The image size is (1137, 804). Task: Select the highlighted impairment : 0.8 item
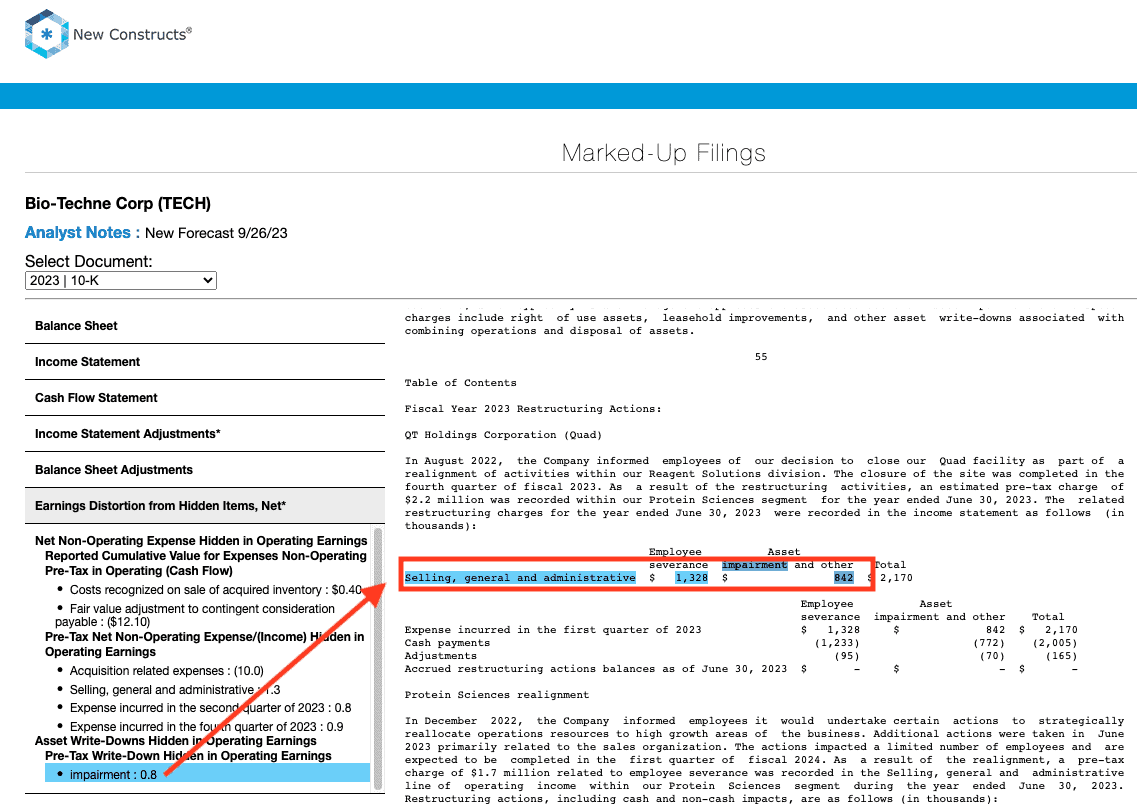(207, 774)
